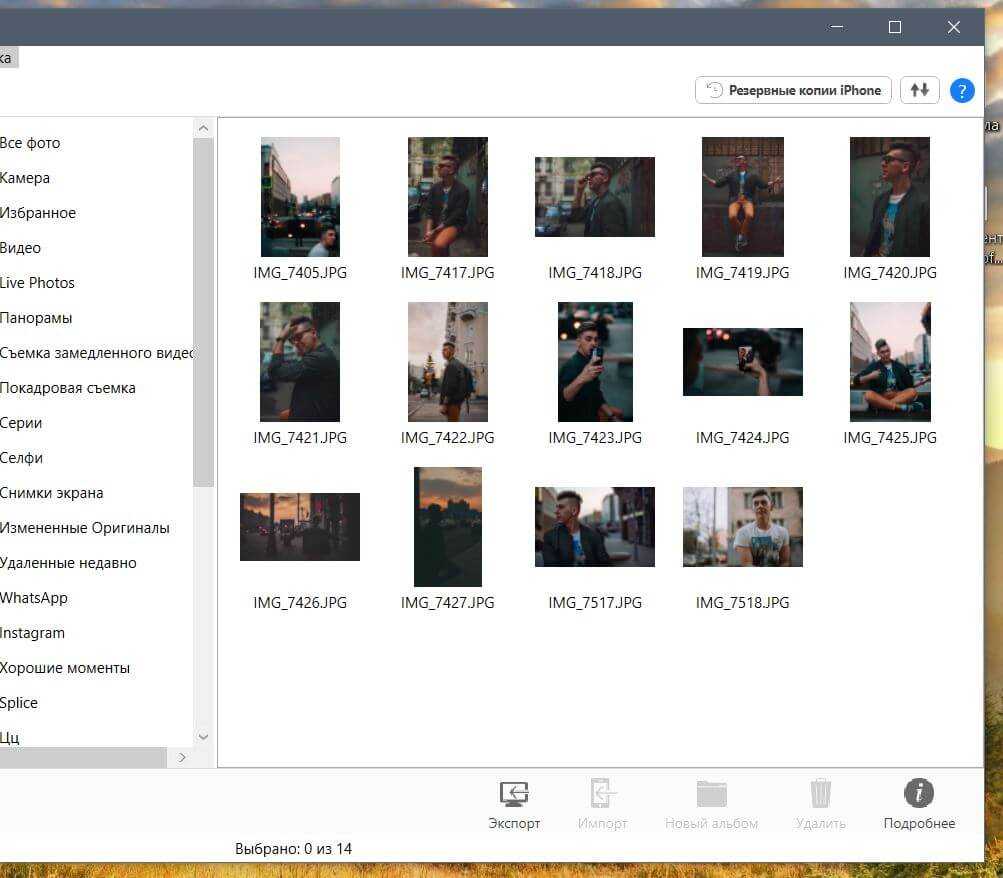Click the sort arrows toolbar button
This screenshot has width=1003, height=878.
(x=920, y=90)
